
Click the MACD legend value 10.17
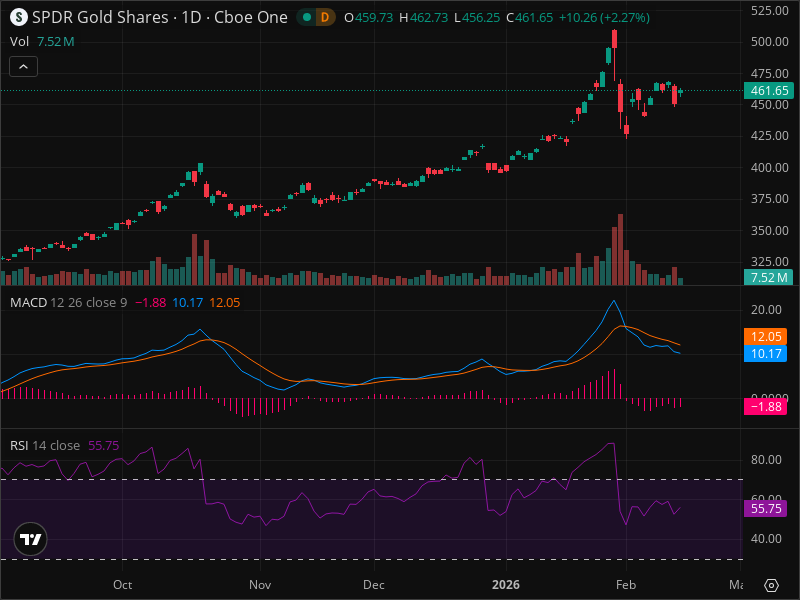(x=188, y=303)
